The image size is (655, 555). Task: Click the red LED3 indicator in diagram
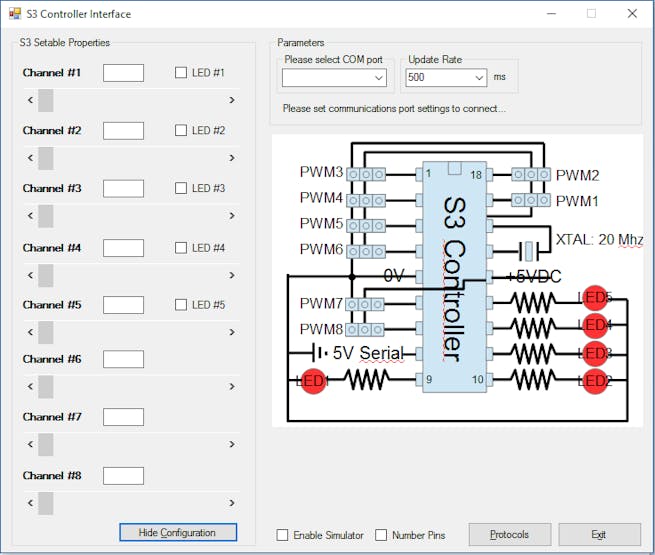pyautogui.click(x=595, y=354)
